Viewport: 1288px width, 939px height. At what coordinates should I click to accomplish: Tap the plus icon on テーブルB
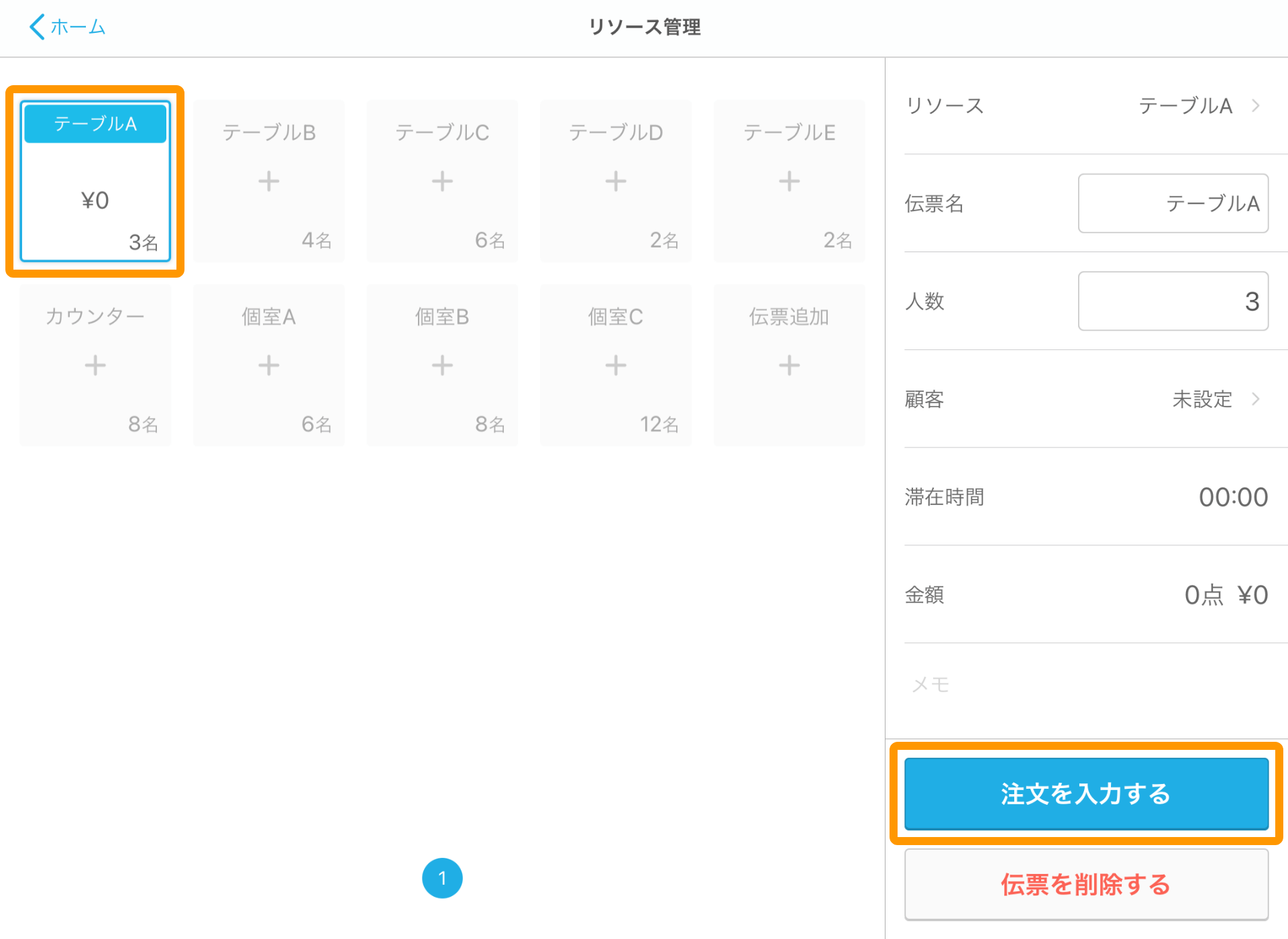pyautogui.click(x=268, y=180)
